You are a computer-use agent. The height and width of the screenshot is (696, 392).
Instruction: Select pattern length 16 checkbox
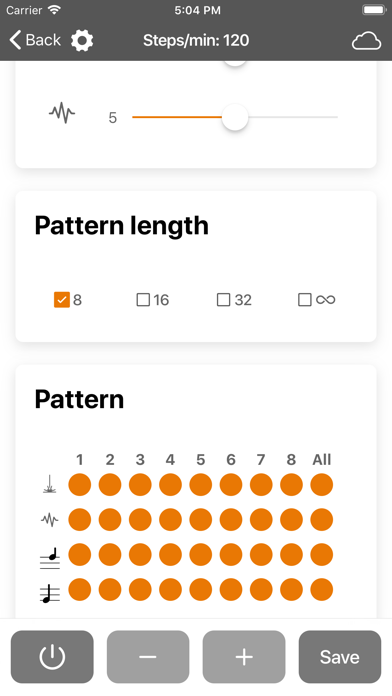tap(143, 300)
